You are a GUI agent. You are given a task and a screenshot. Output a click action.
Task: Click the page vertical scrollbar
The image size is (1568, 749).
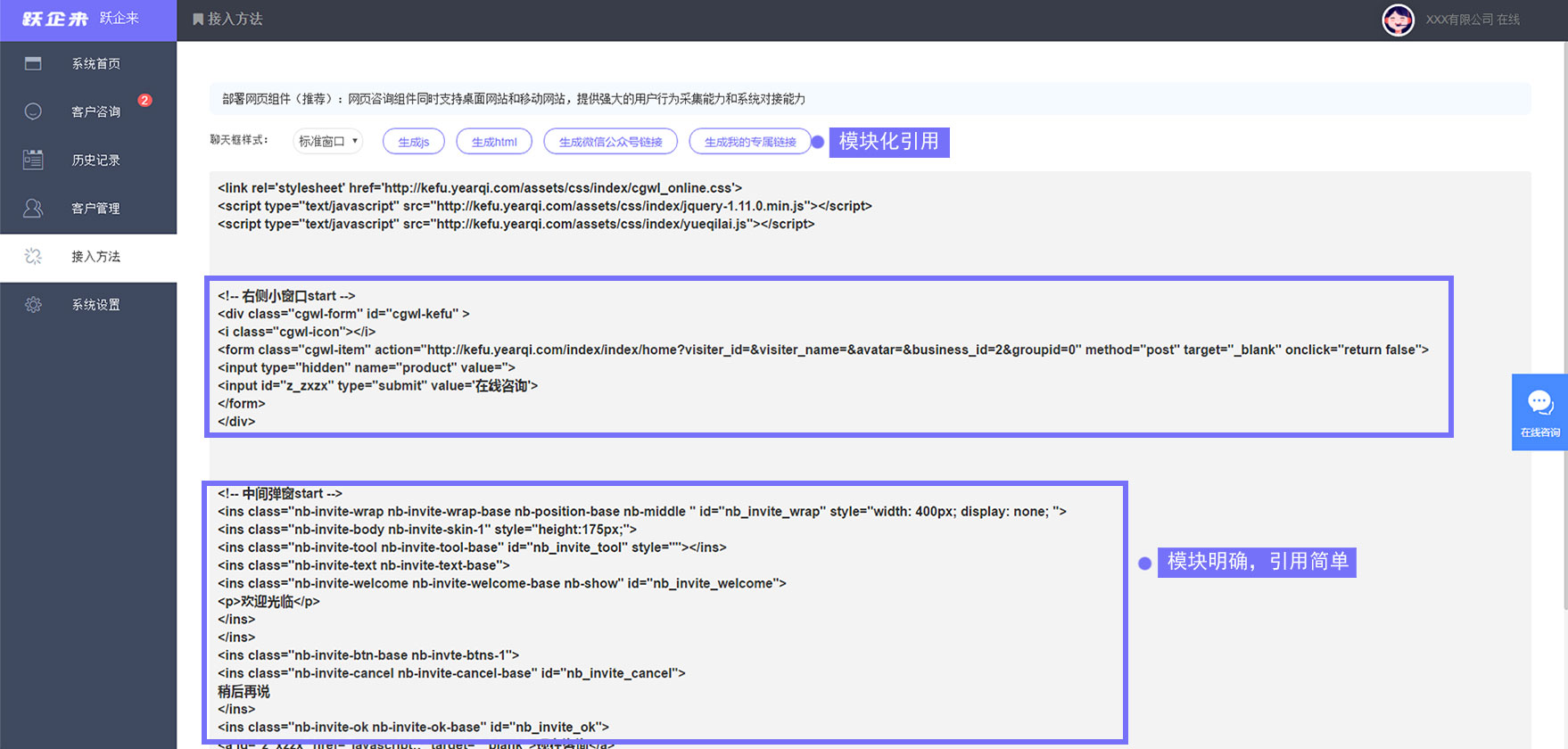point(1564,325)
